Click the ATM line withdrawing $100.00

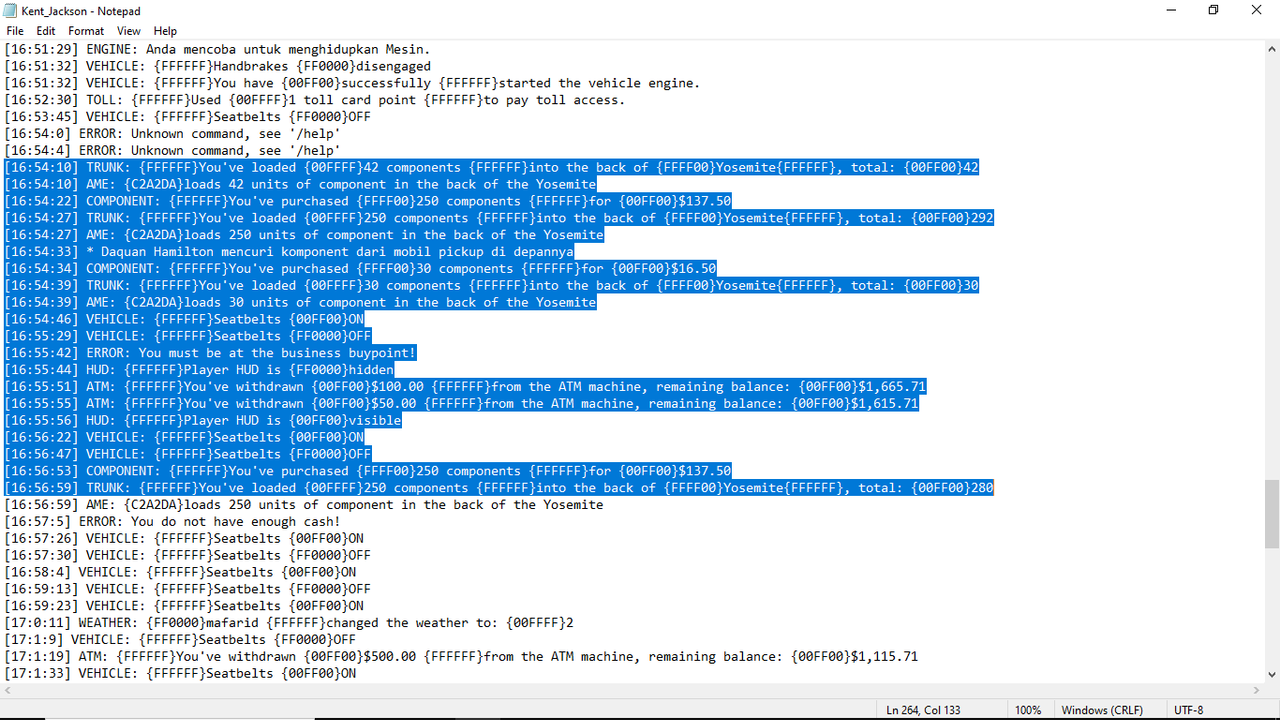(x=465, y=387)
